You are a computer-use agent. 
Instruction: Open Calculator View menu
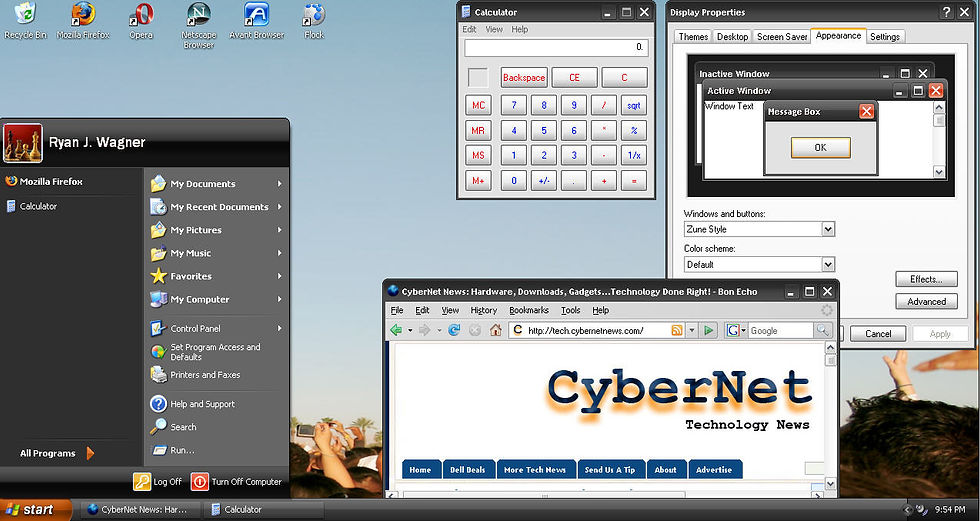[494, 29]
